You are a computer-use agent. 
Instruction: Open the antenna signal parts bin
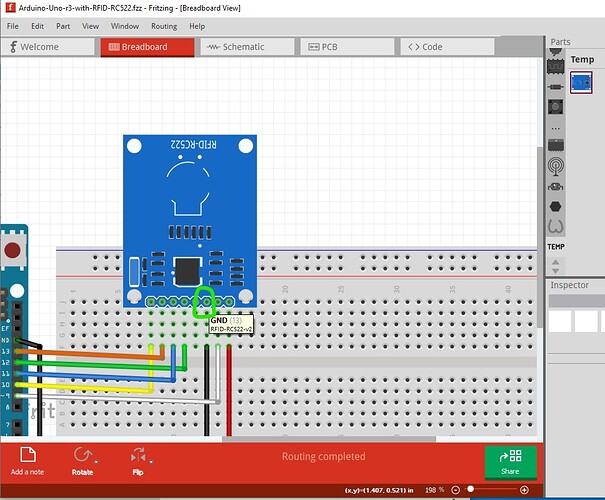point(556,167)
